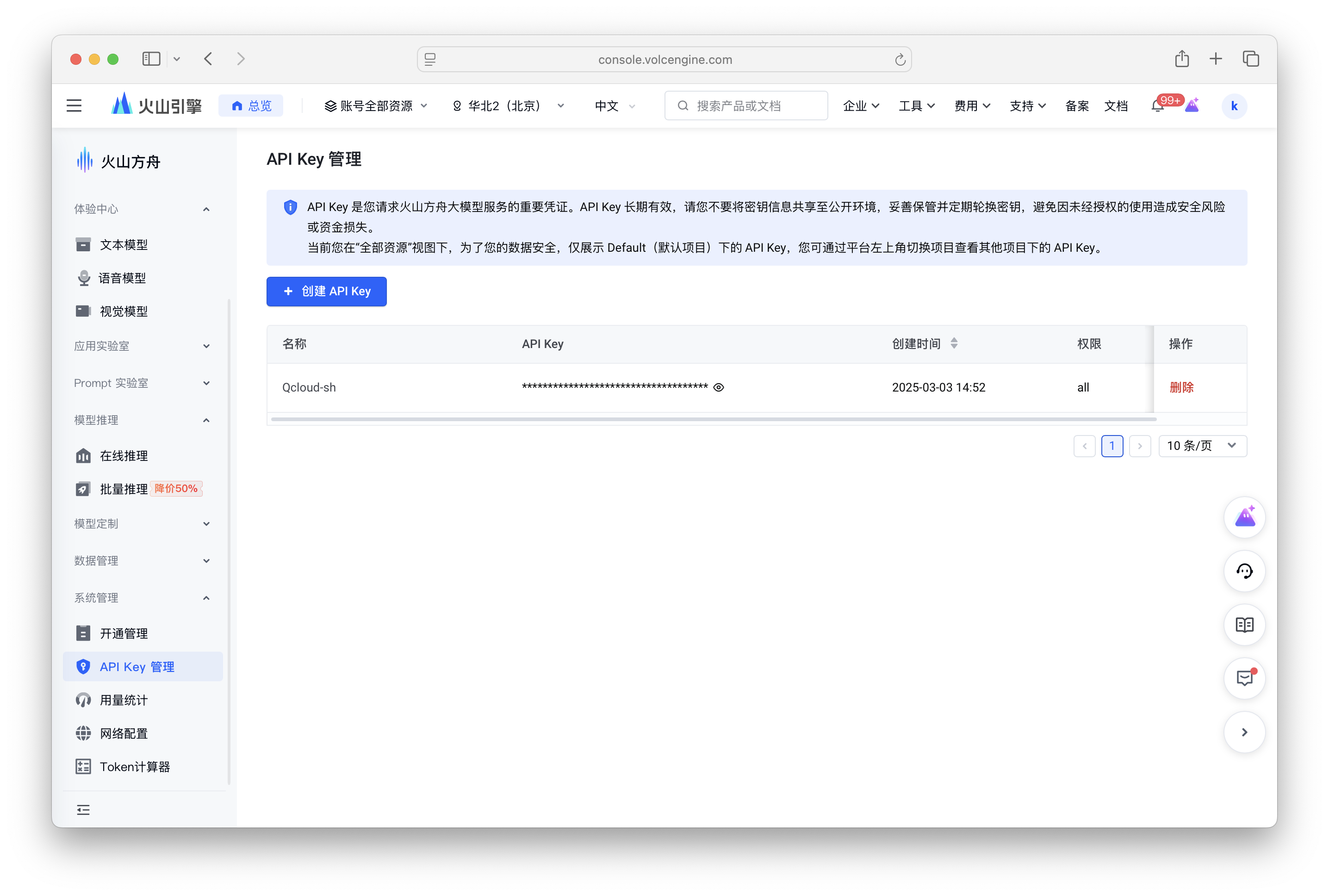Screen dimensions: 1329x896
Task: Go to 在线推理 under 模型推理
Action: click(x=124, y=455)
